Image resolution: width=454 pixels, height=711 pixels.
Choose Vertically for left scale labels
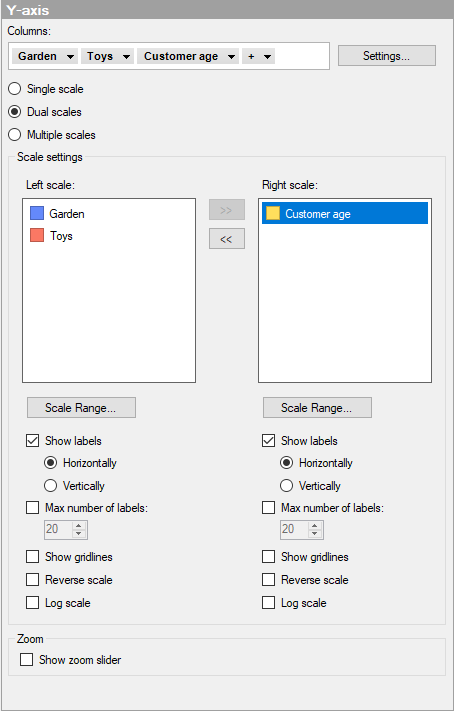[x=50, y=486]
